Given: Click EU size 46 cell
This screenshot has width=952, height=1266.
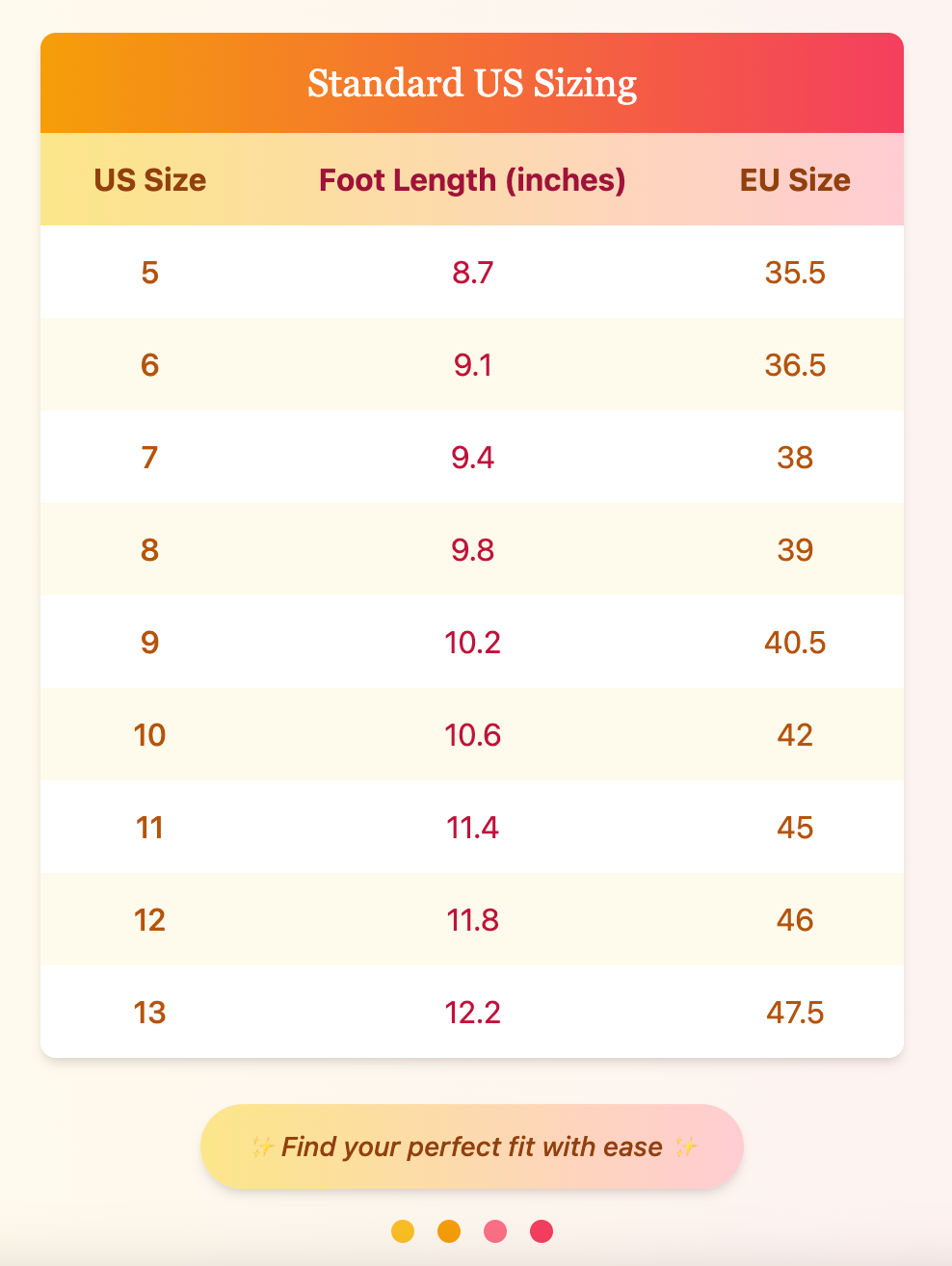Looking at the screenshot, I should click(795, 920).
